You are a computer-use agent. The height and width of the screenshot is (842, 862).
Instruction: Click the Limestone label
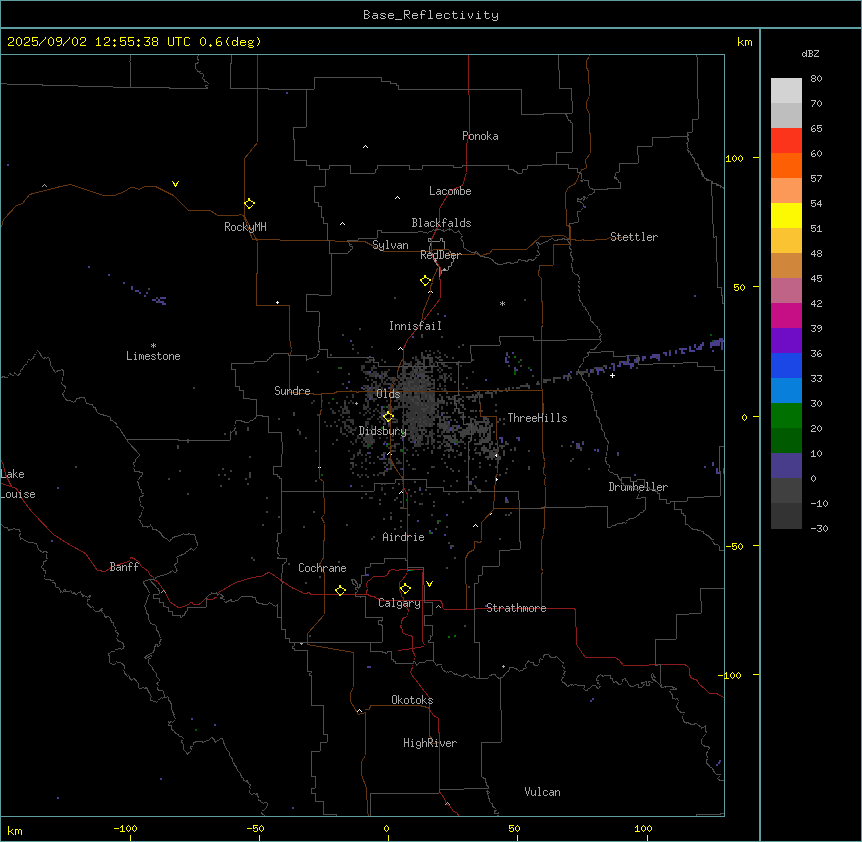pos(153,356)
